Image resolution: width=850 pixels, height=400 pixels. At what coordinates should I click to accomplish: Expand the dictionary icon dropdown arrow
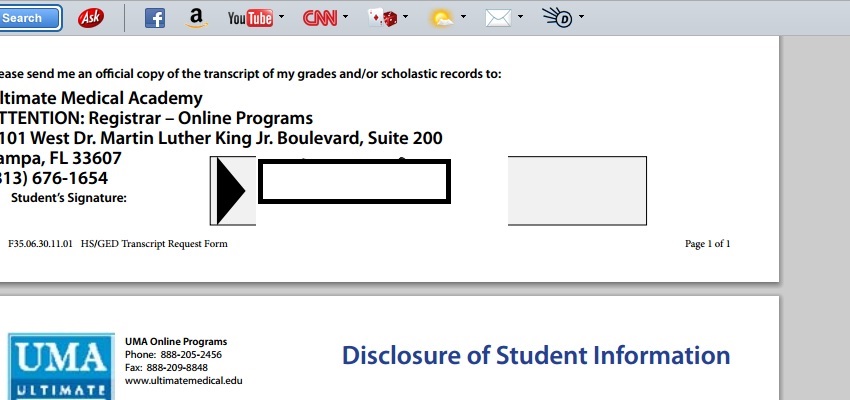(581, 16)
